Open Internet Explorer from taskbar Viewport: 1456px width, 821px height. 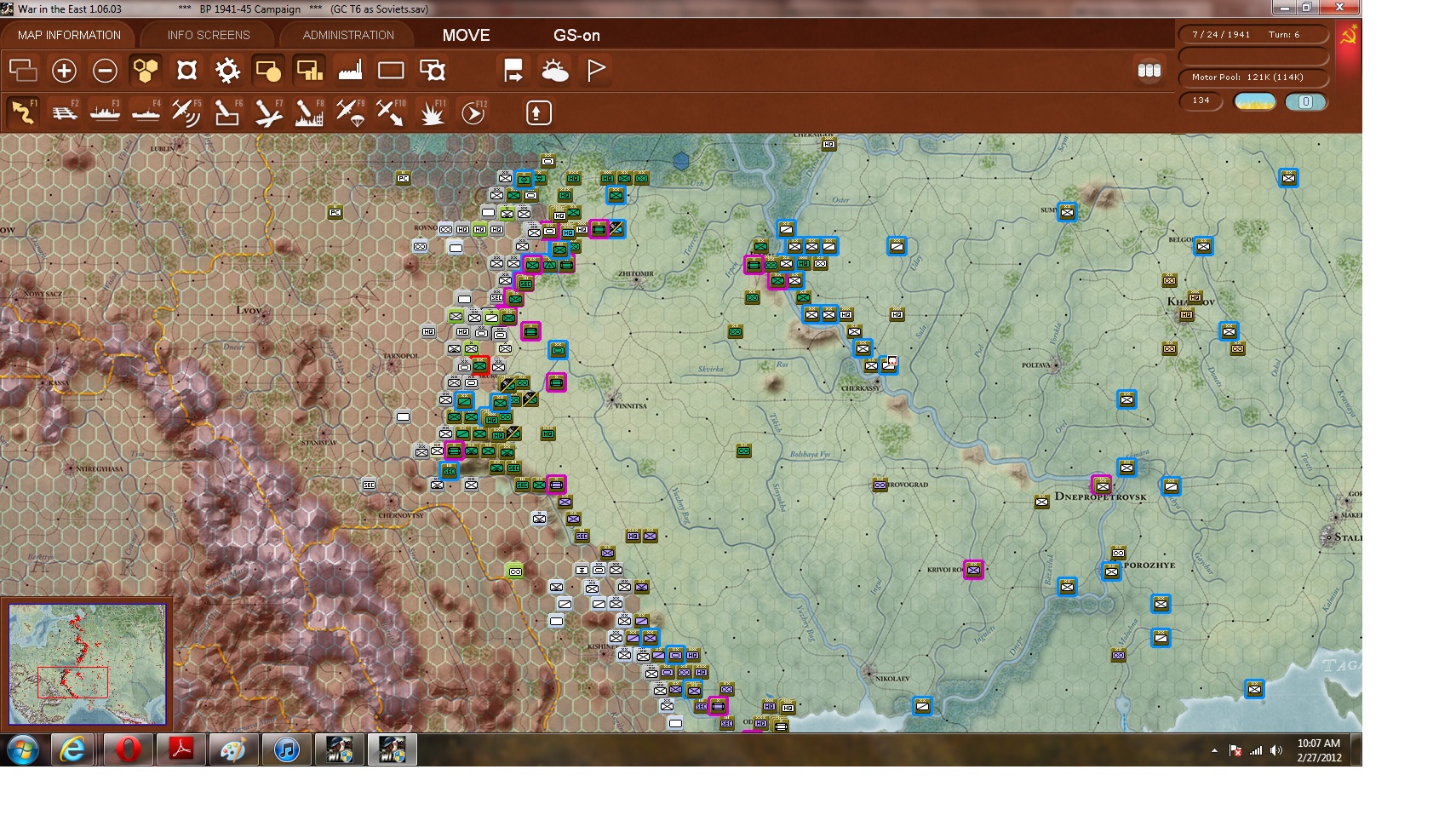coord(73,750)
